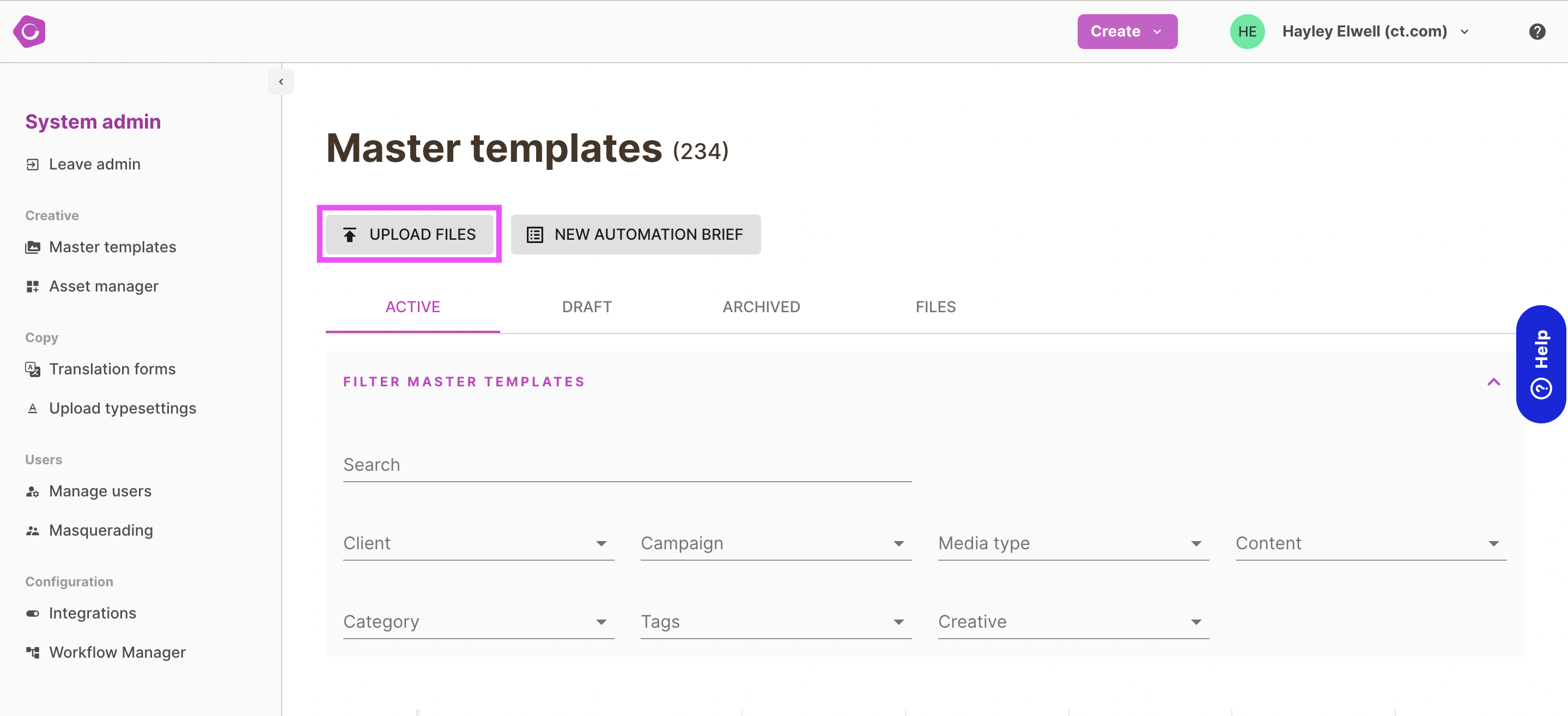The image size is (1568, 716).
Task: Click the Leave admin exit icon
Action: [x=33, y=165]
